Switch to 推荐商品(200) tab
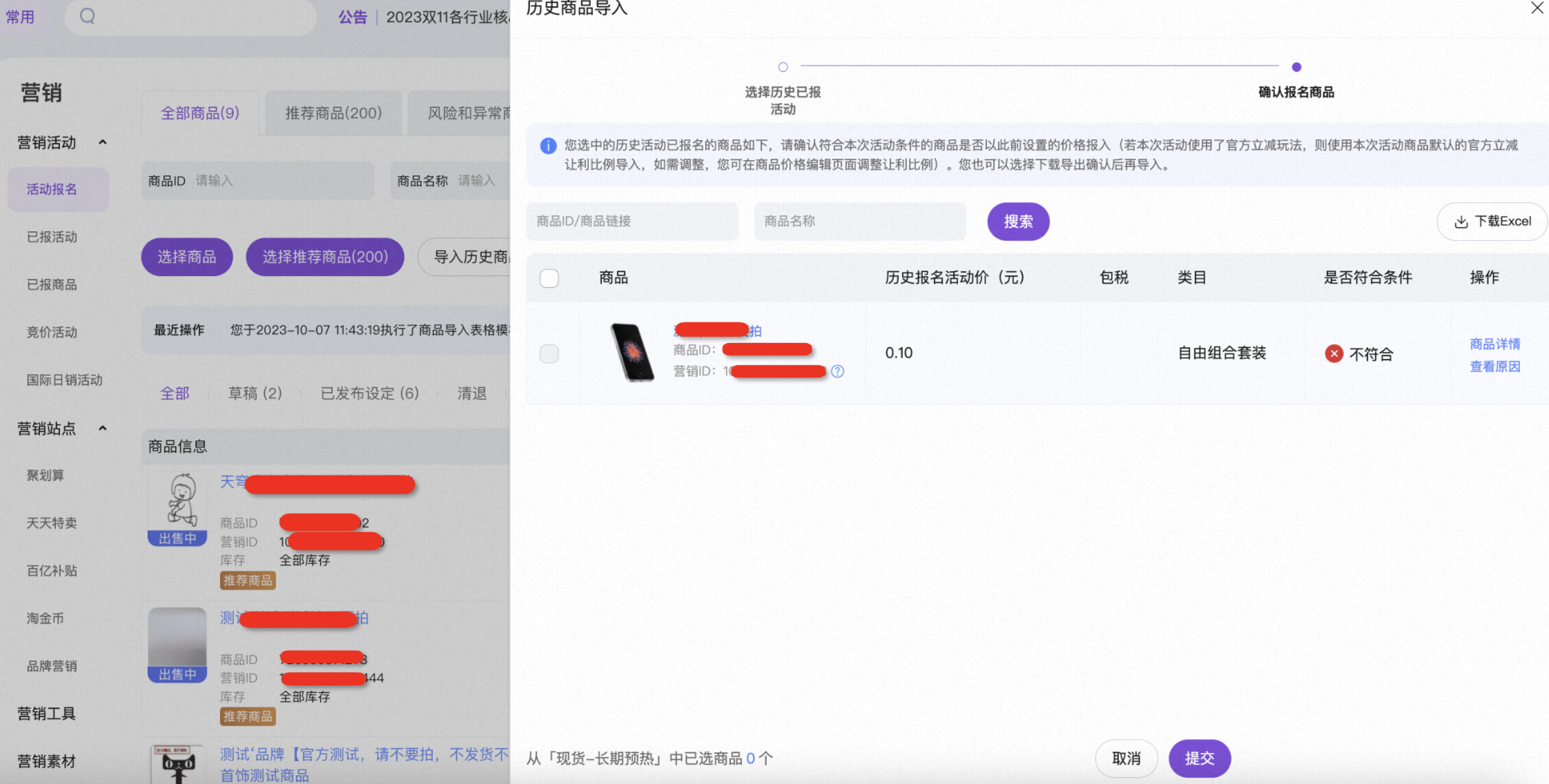This screenshot has width=1549, height=784. click(x=333, y=112)
